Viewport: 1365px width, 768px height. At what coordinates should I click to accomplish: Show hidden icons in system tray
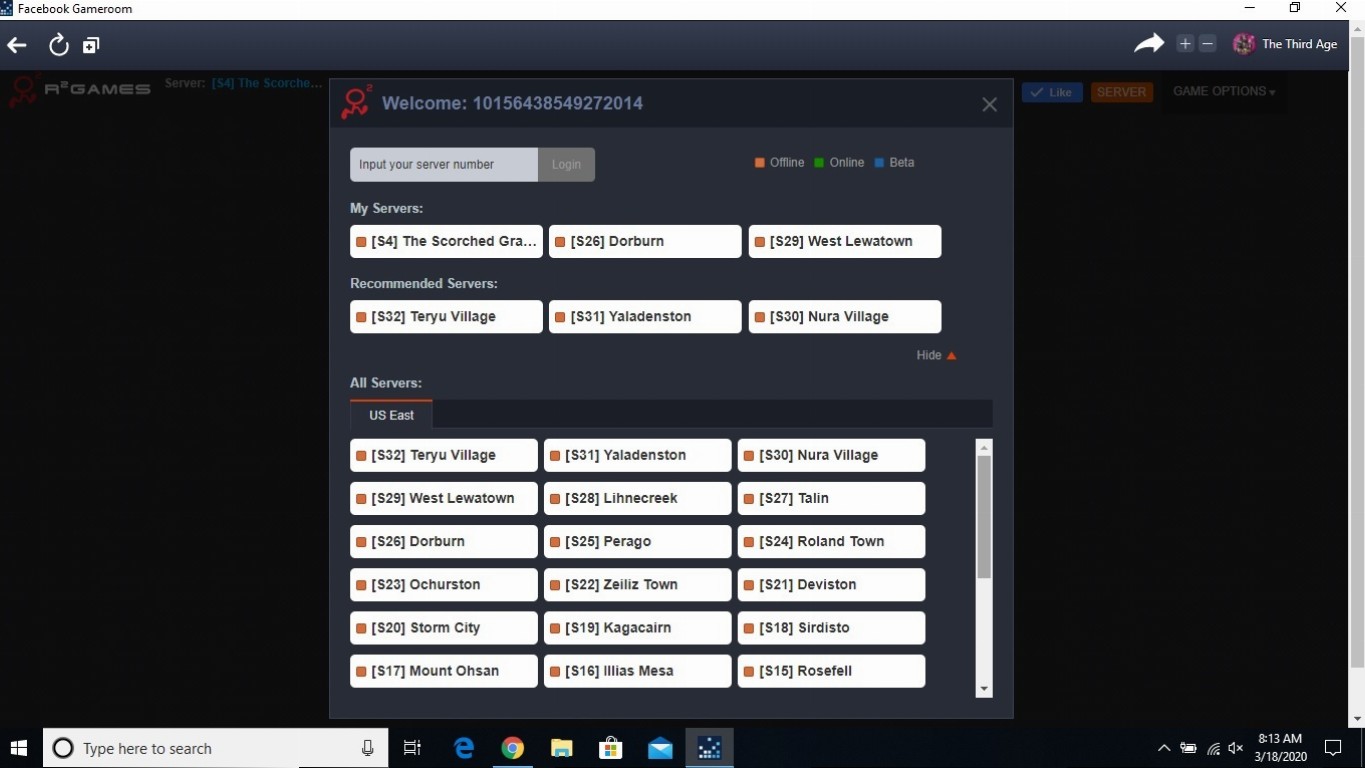click(x=1163, y=748)
